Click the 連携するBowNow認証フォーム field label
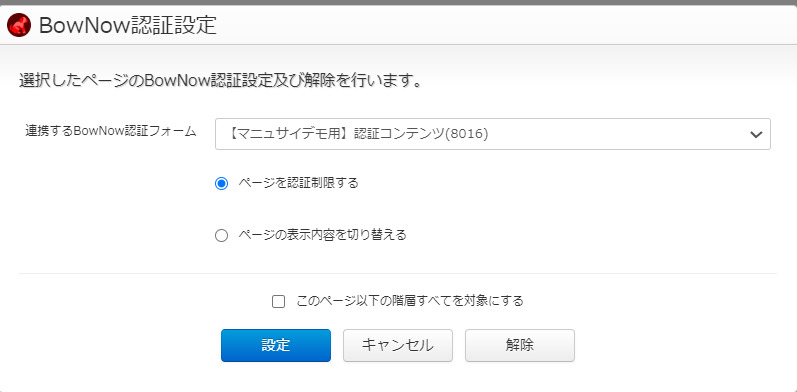 pyautogui.click(x=111, y=131)
